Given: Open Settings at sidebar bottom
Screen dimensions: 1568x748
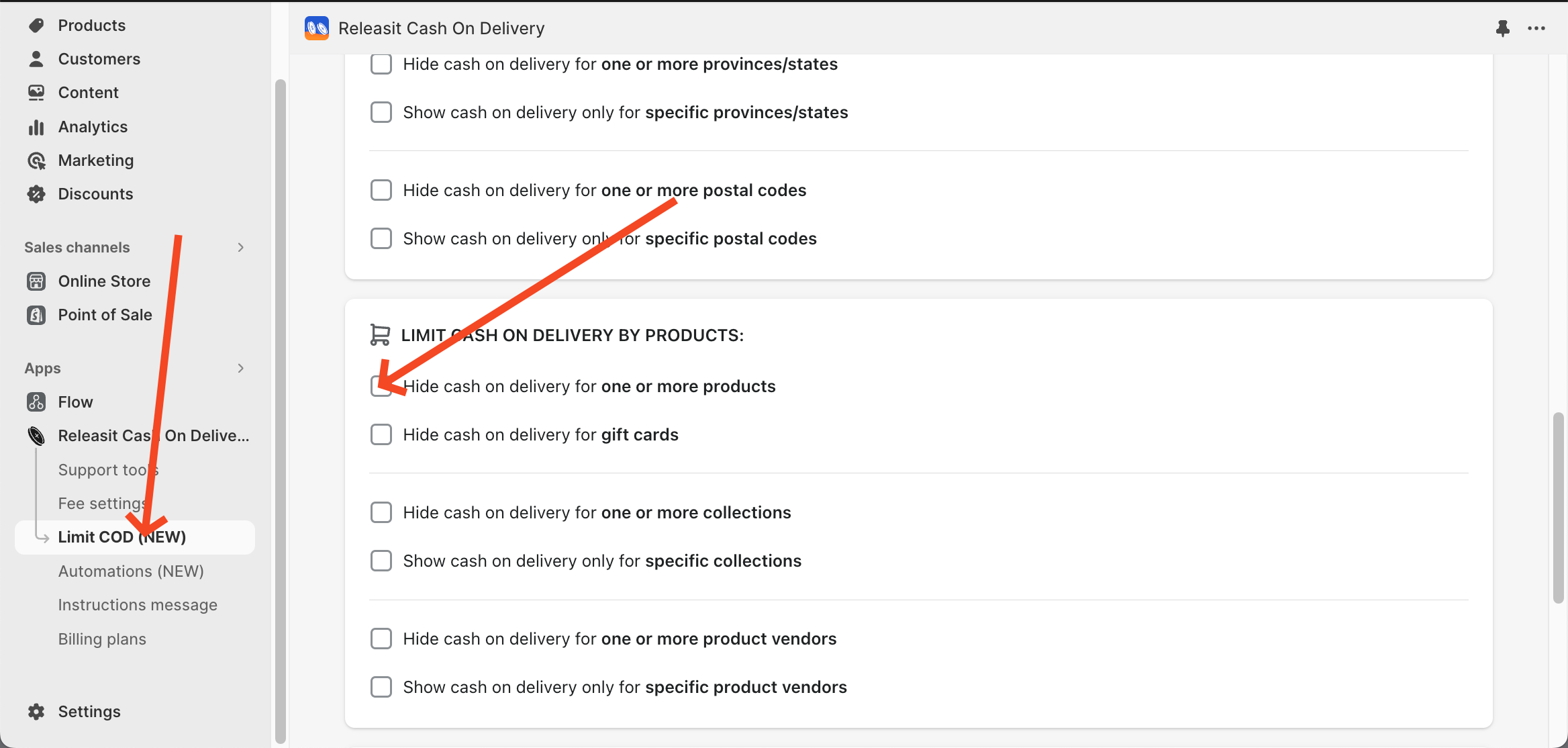Looking at the screenshot, I should click(x=89, y=712).
